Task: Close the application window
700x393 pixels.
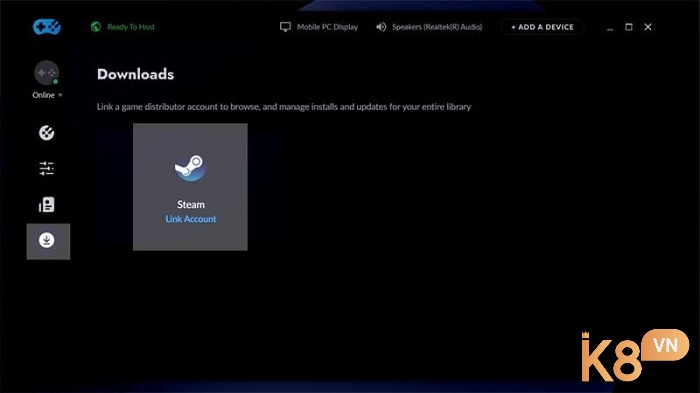Action: click(648, 27)
